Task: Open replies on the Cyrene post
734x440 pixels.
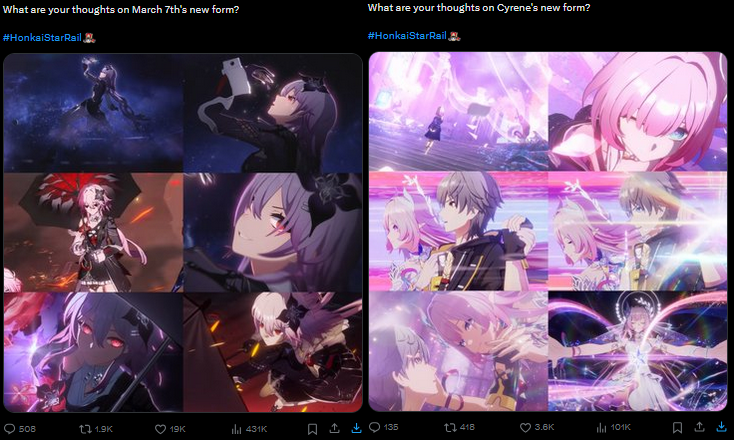Action: (383, 427)
